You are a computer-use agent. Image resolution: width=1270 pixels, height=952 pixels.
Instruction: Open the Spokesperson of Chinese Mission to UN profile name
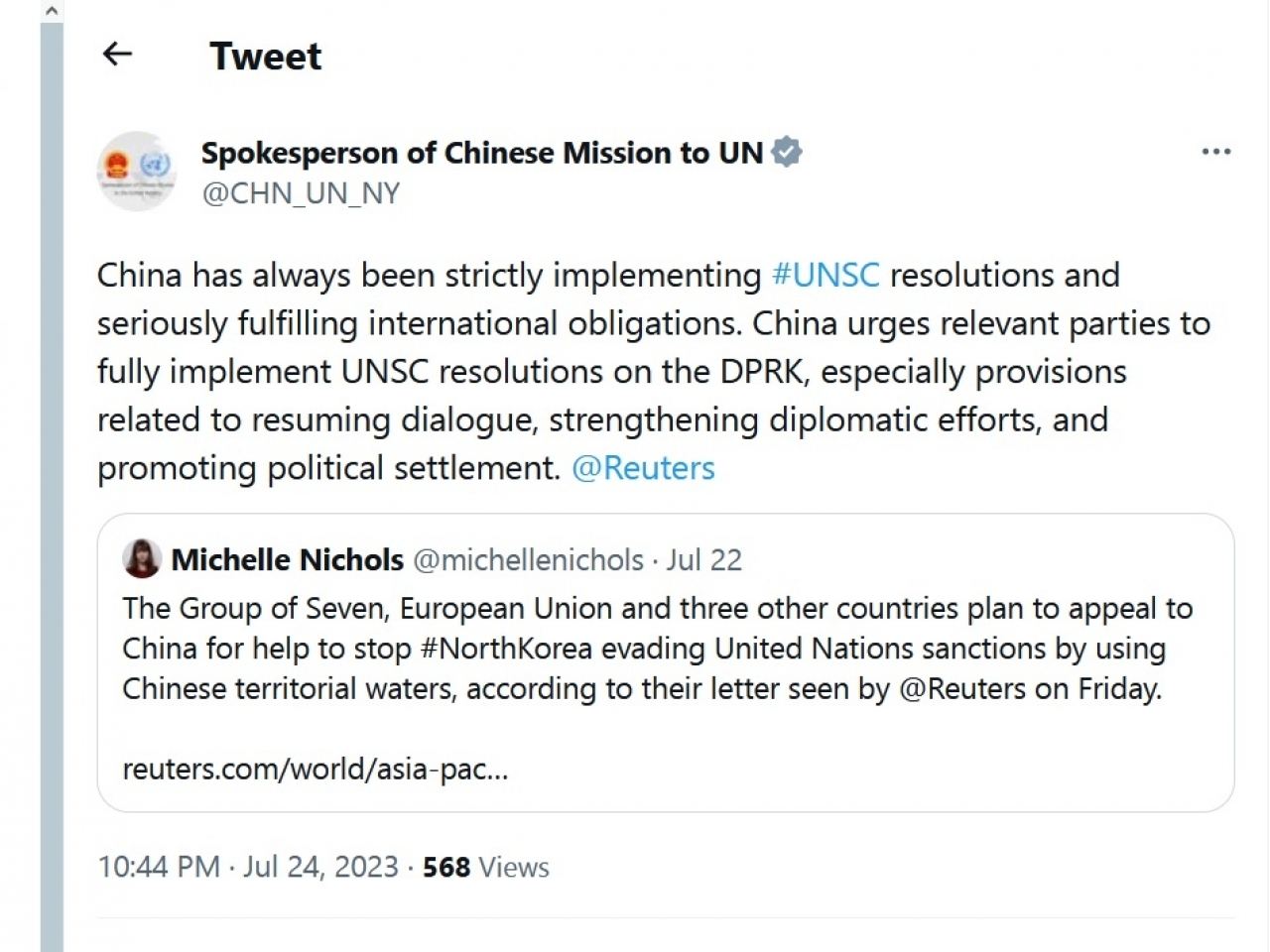coord(482,153)
